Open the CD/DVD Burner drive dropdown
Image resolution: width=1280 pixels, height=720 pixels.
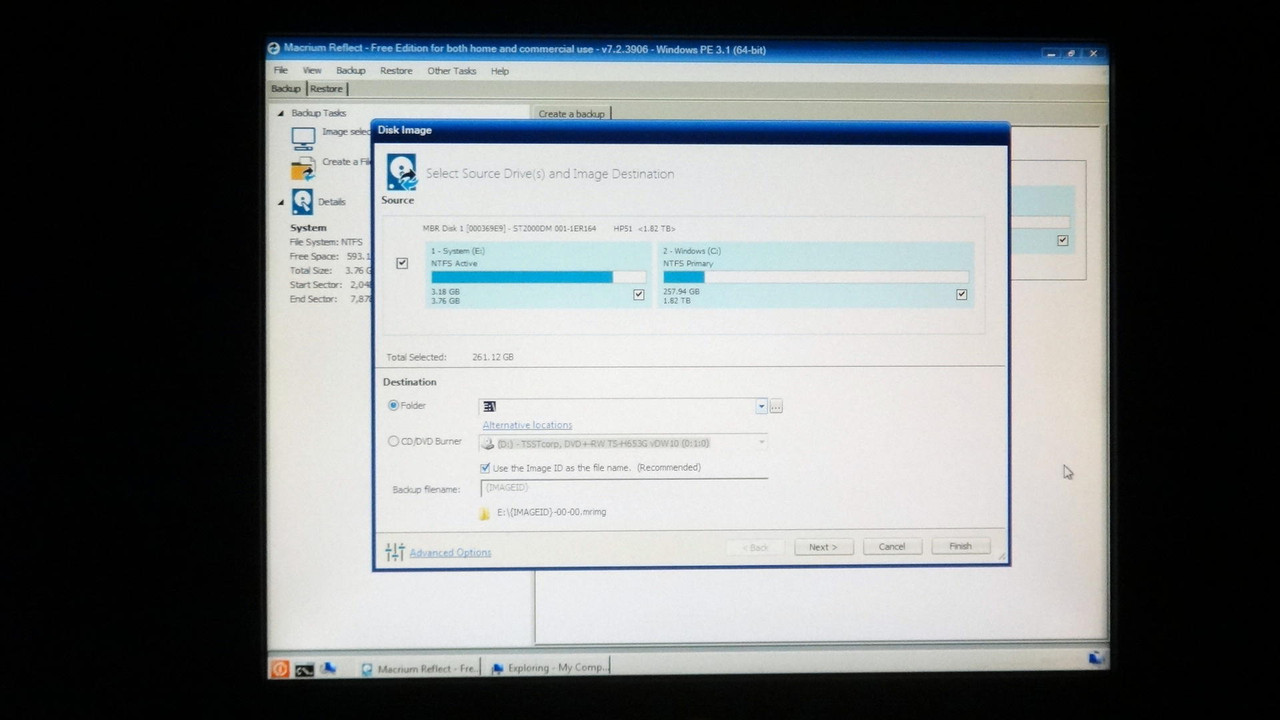tap(761, 442)
